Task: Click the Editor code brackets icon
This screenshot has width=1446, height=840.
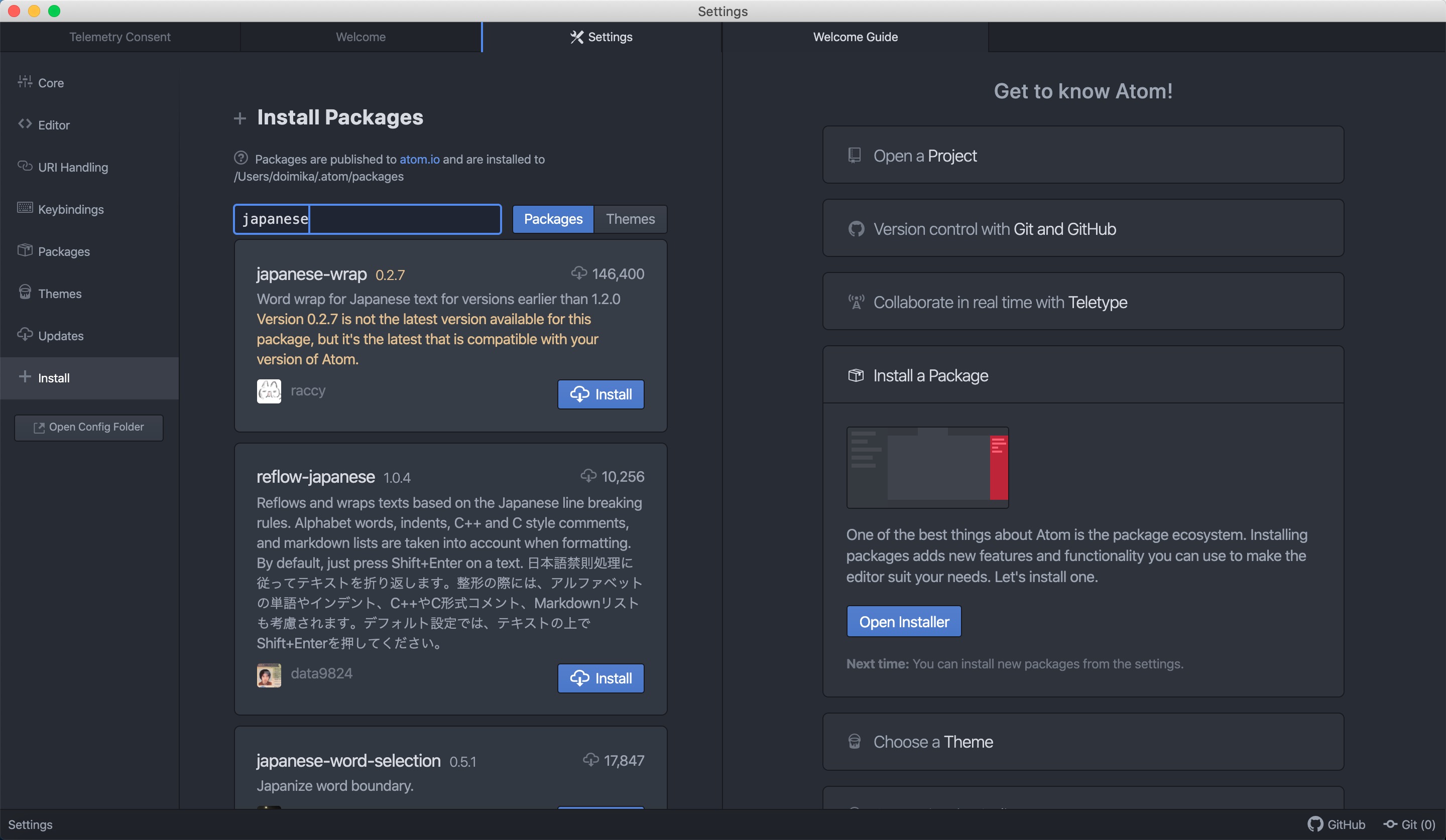Action: click(x=25, y=124)
